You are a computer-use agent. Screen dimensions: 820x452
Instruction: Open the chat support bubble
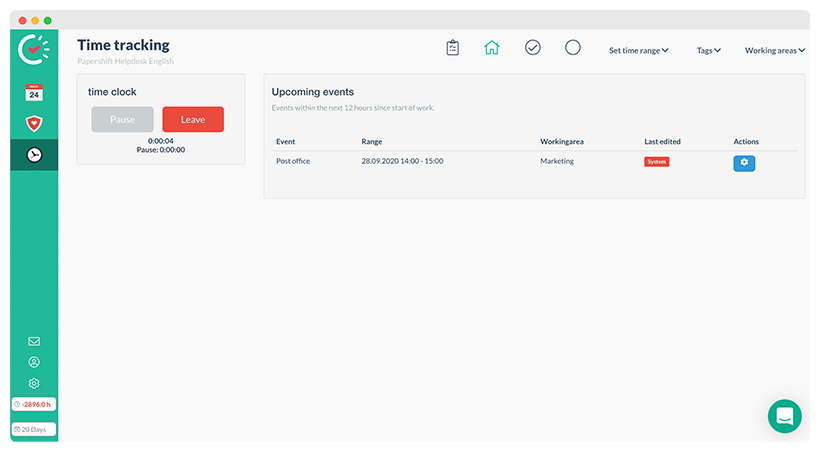[x=784, y=416]
